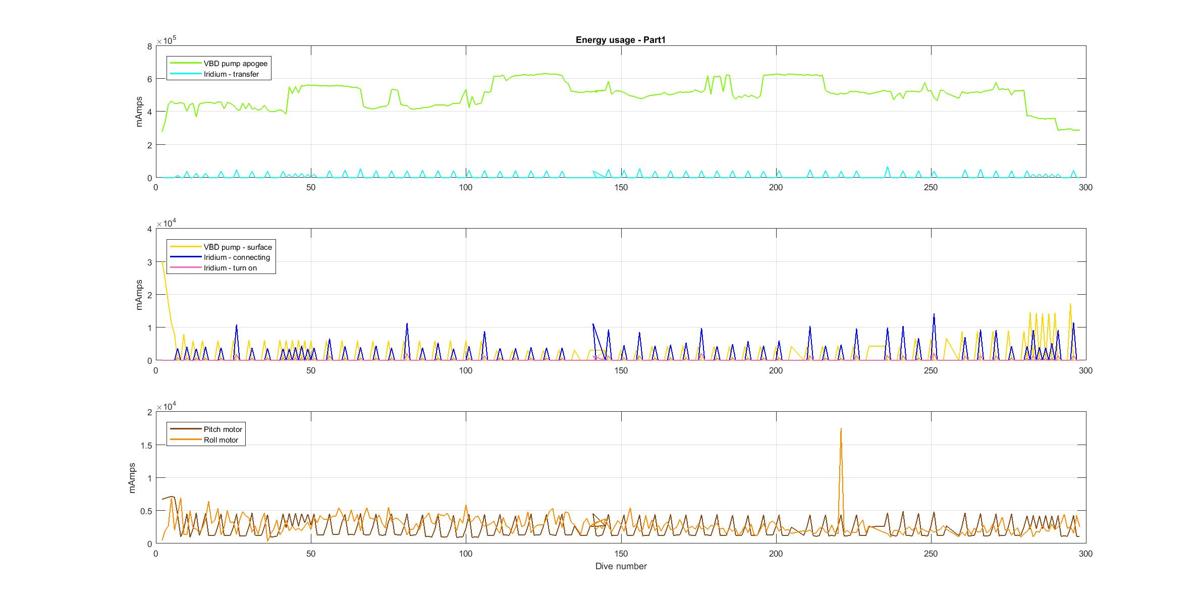Click the large roll motor spike peak
This screenshot has width=1200, height=611.
[x=841, y=429]
